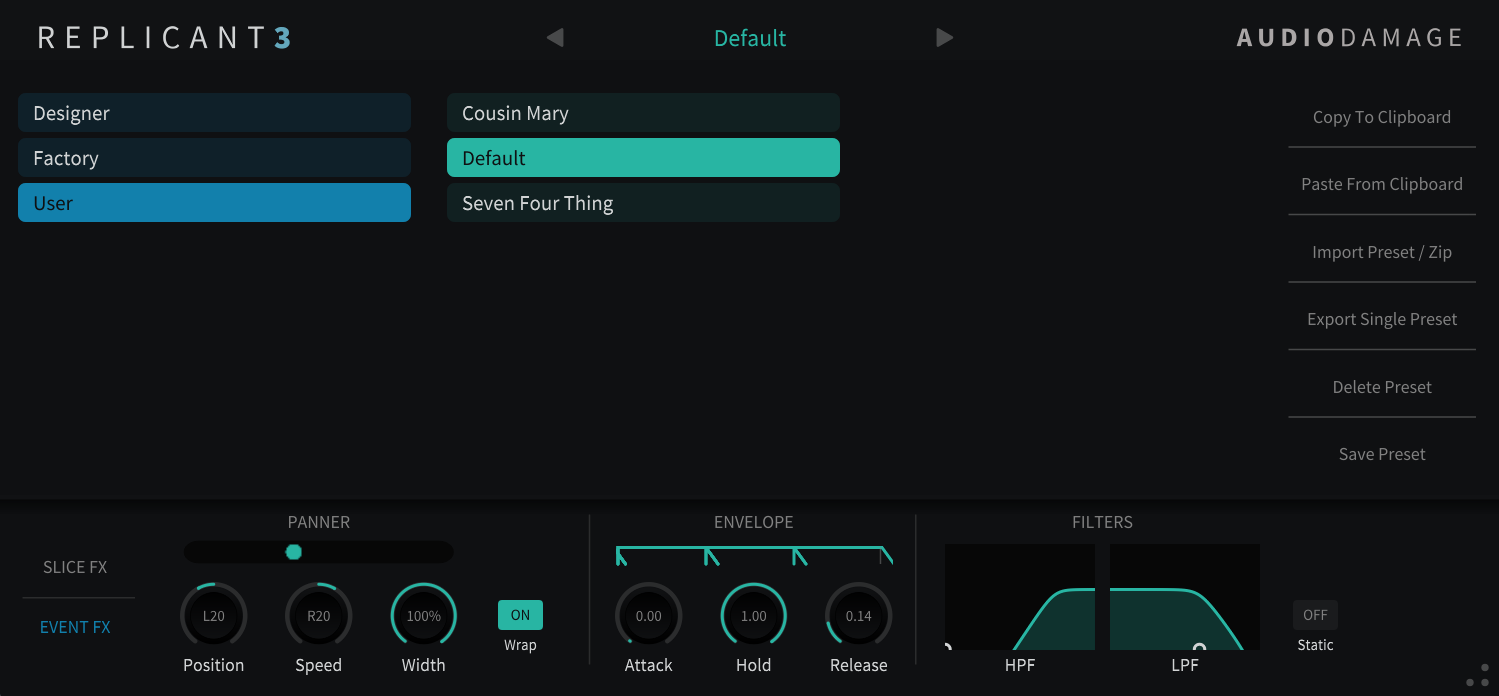
Task: Click the LPF filter graph handle
Action: 1199,648
